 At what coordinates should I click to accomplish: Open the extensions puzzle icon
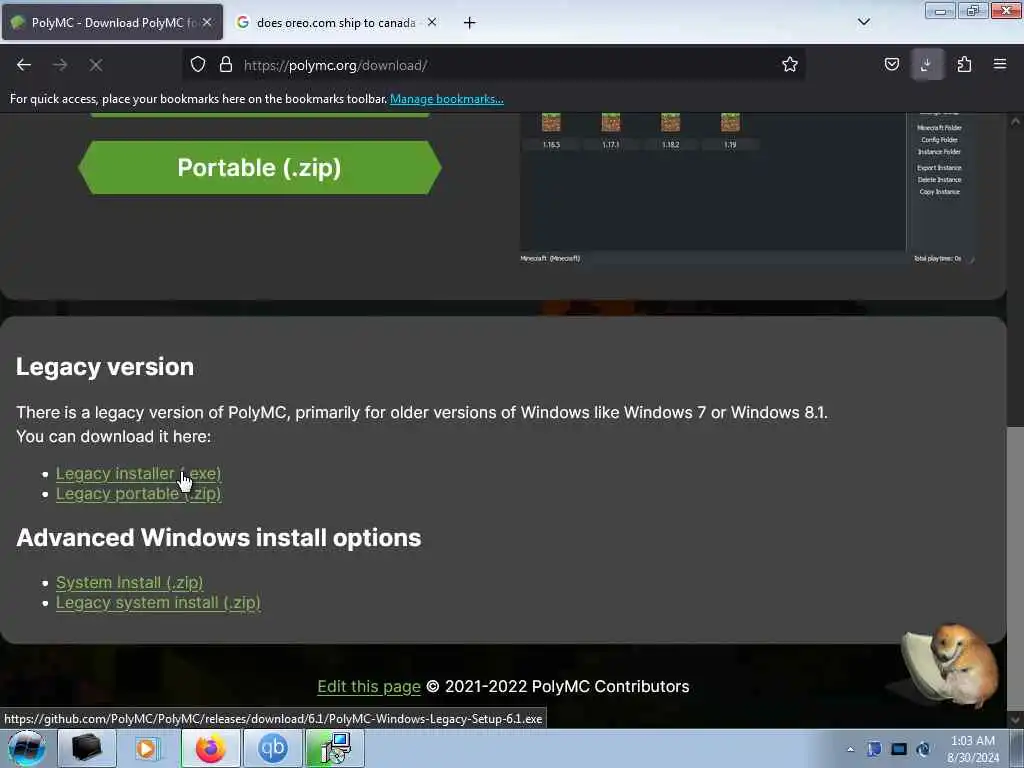pos(964,65)
